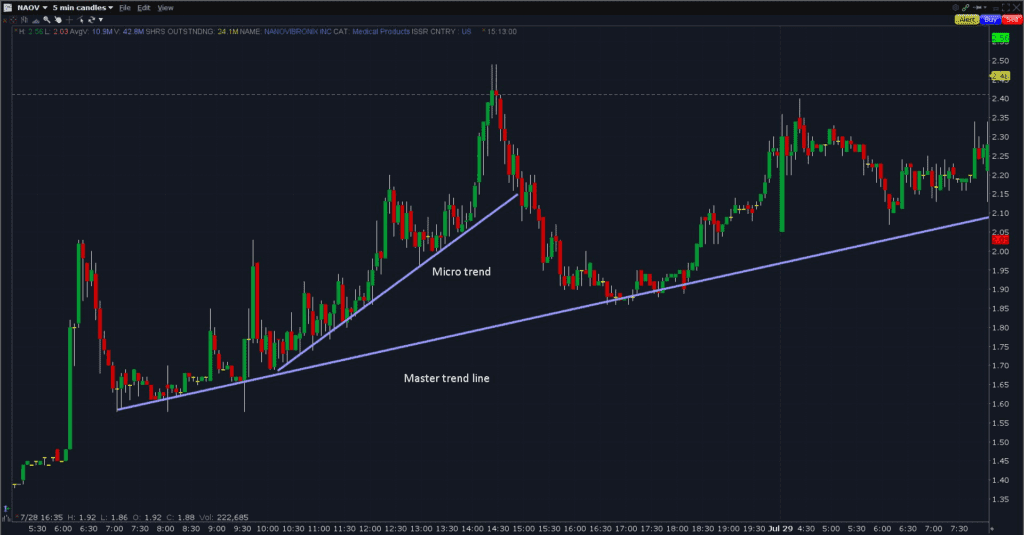This screenshot has height=535, width=1024.
Task: Toggle the pin window icon
Action: point(978,7)
